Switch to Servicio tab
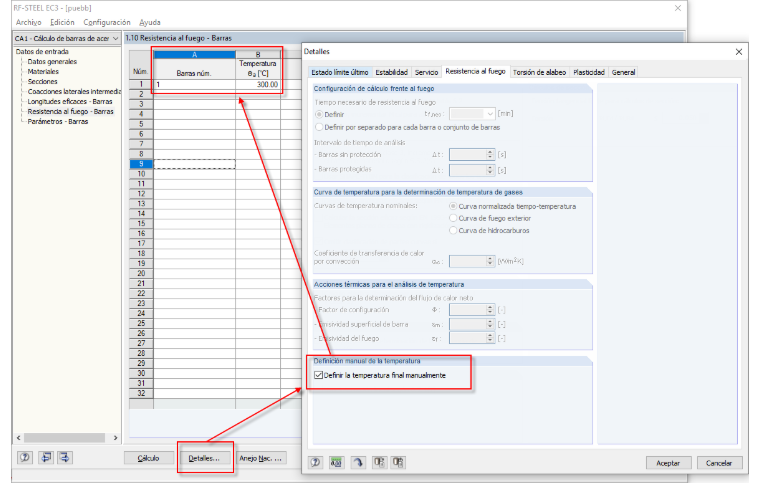 tap(427, 72)
